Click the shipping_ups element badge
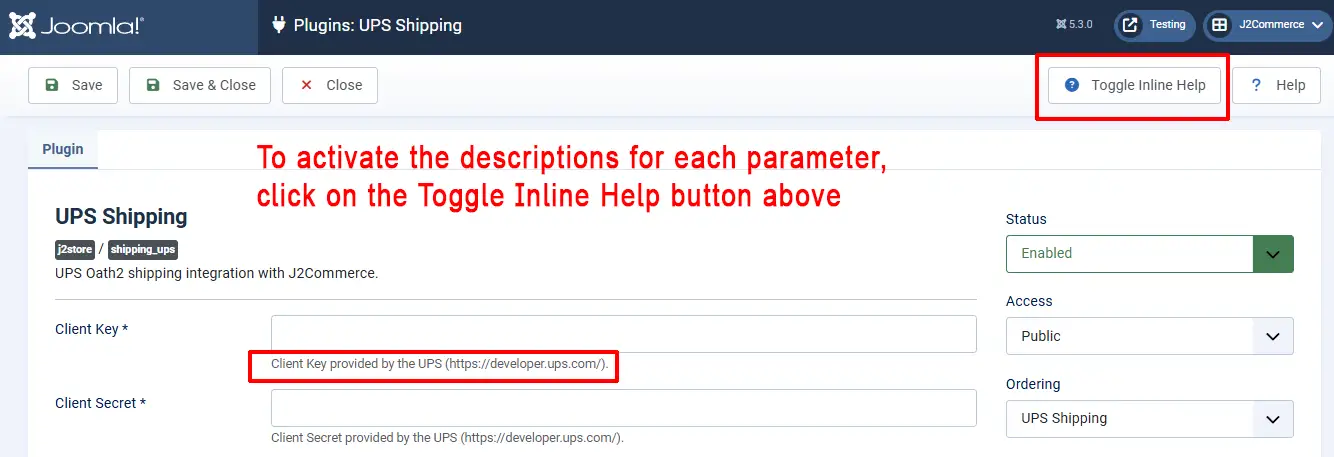The width and height of the screenshot is (1334, 457). pos(143,250)
